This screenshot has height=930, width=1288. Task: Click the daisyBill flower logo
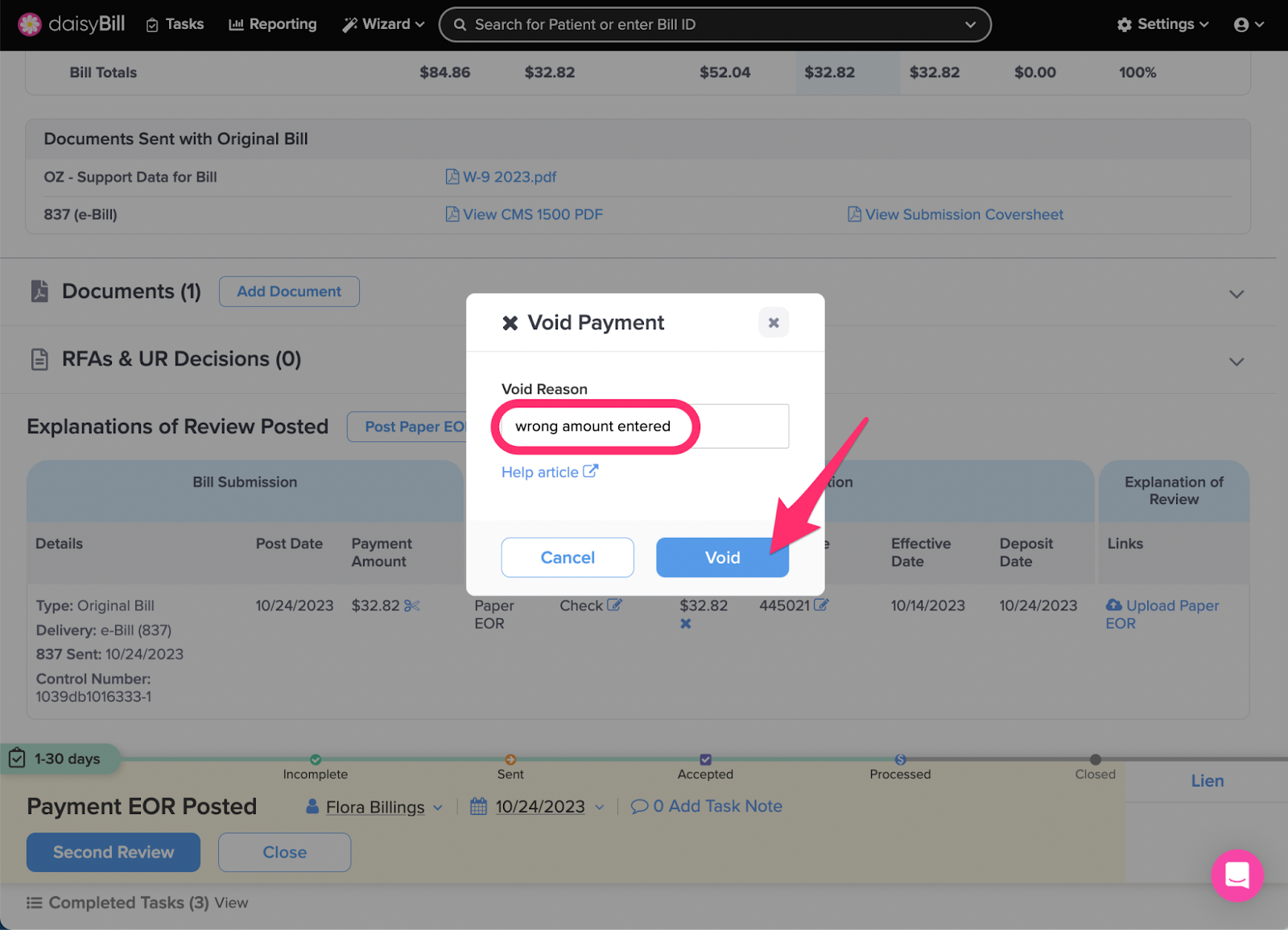29,23
